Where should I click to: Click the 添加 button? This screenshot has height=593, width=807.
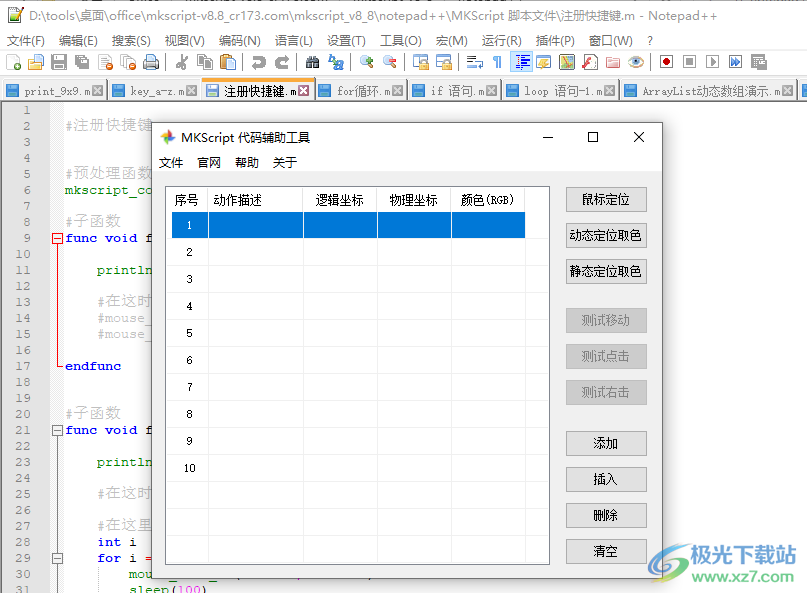pos(606,444)
